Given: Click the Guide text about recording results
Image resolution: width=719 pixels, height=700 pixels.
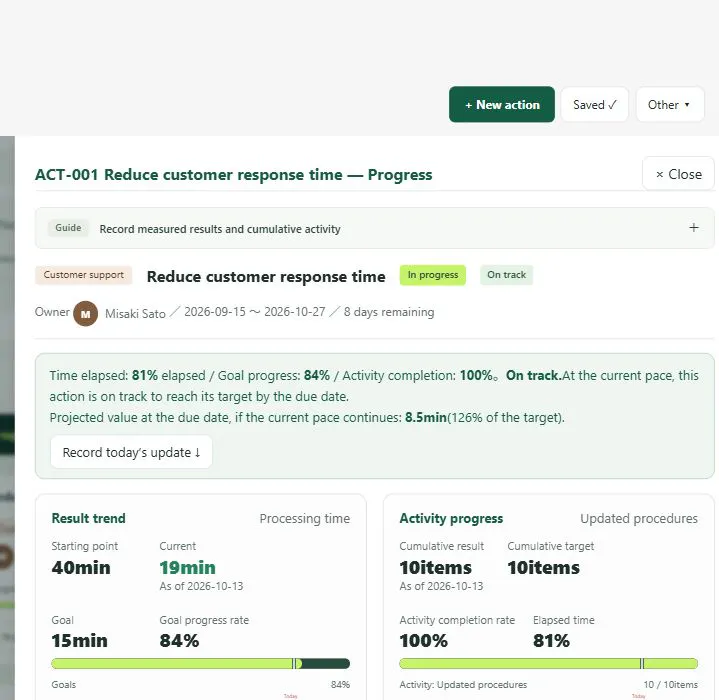Looking at the screenshot, I should [220, 229].
